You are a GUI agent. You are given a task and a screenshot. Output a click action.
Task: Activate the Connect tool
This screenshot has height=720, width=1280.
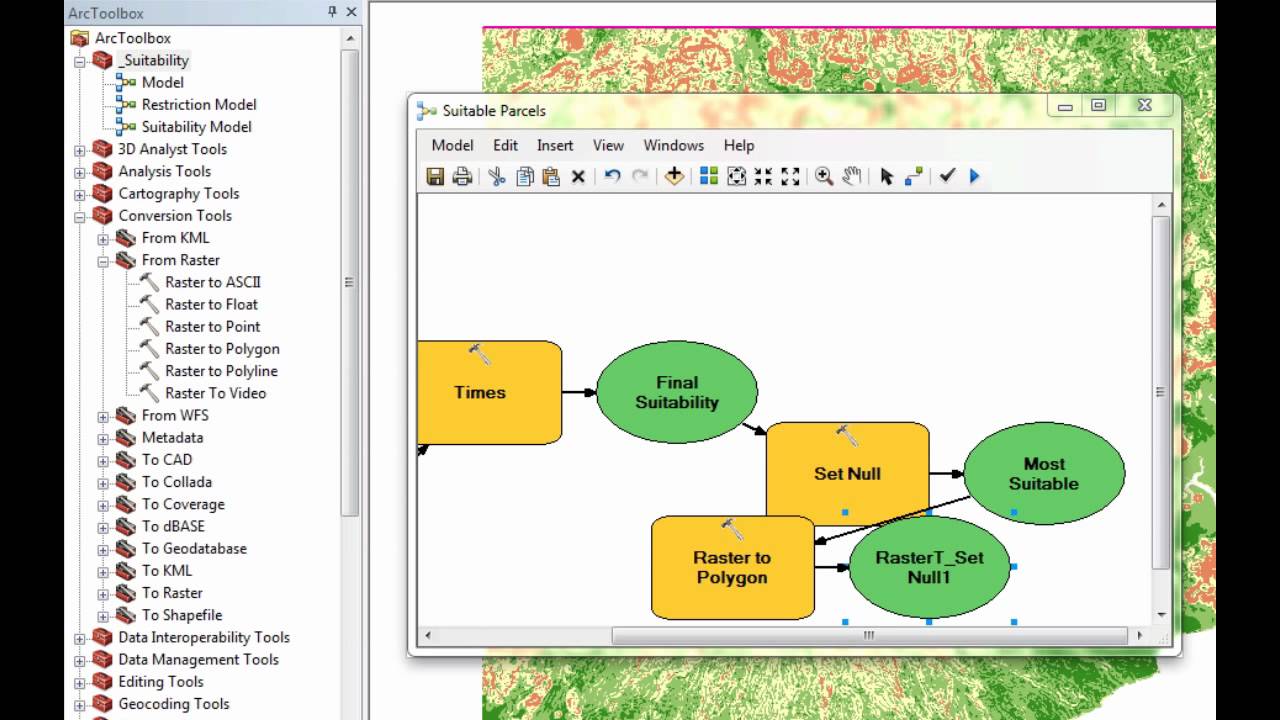click(913, 176)
